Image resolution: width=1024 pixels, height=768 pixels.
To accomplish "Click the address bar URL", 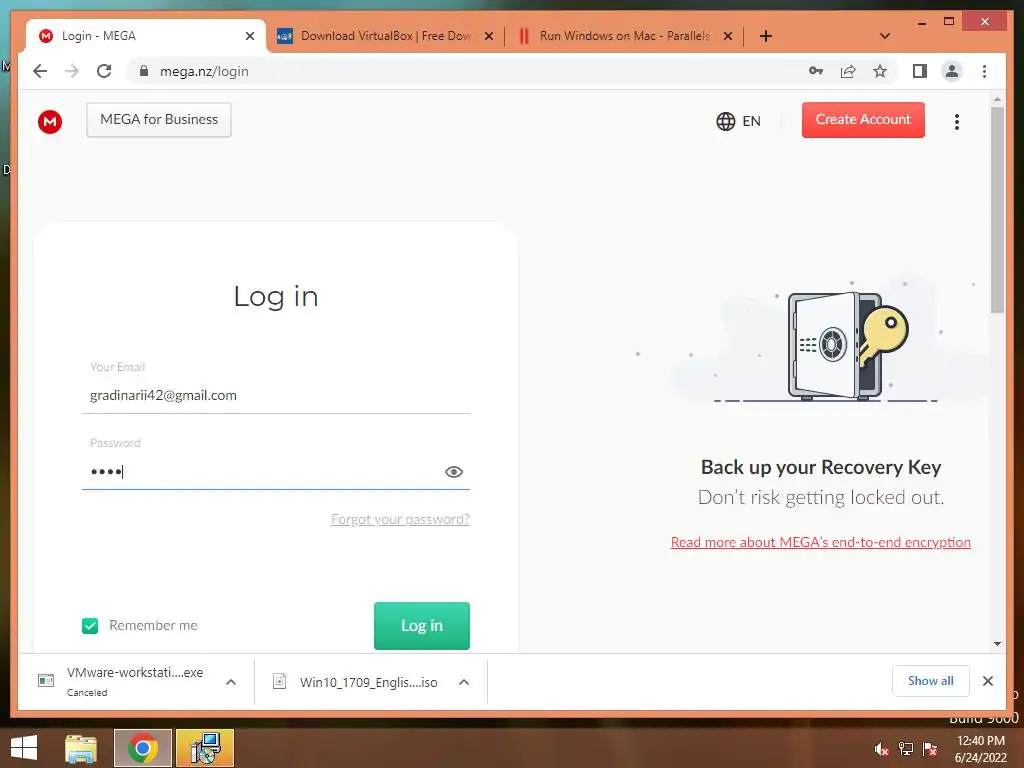I will (204, 71).
